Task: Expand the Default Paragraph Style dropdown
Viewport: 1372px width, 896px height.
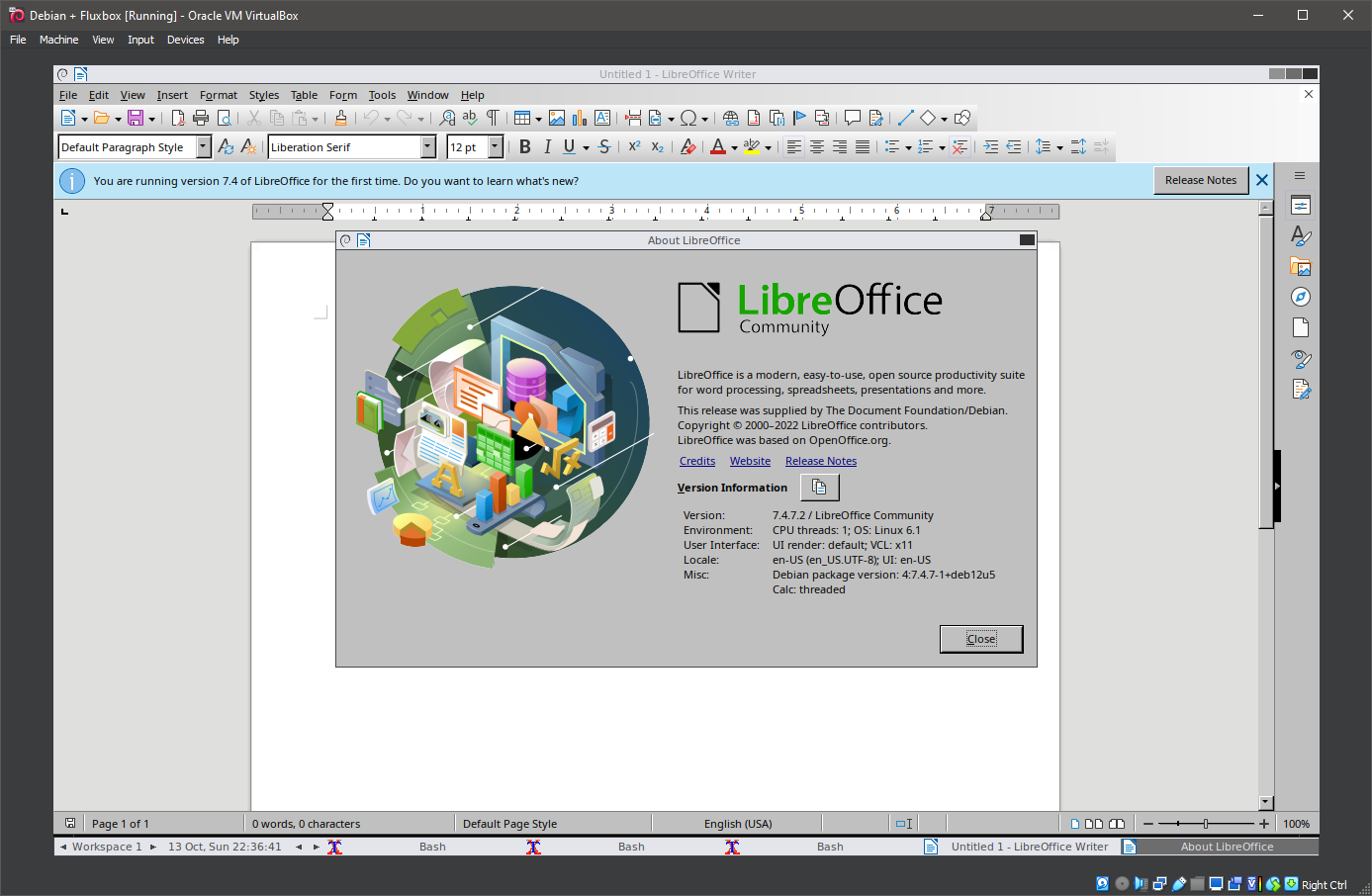Action: 204,147
